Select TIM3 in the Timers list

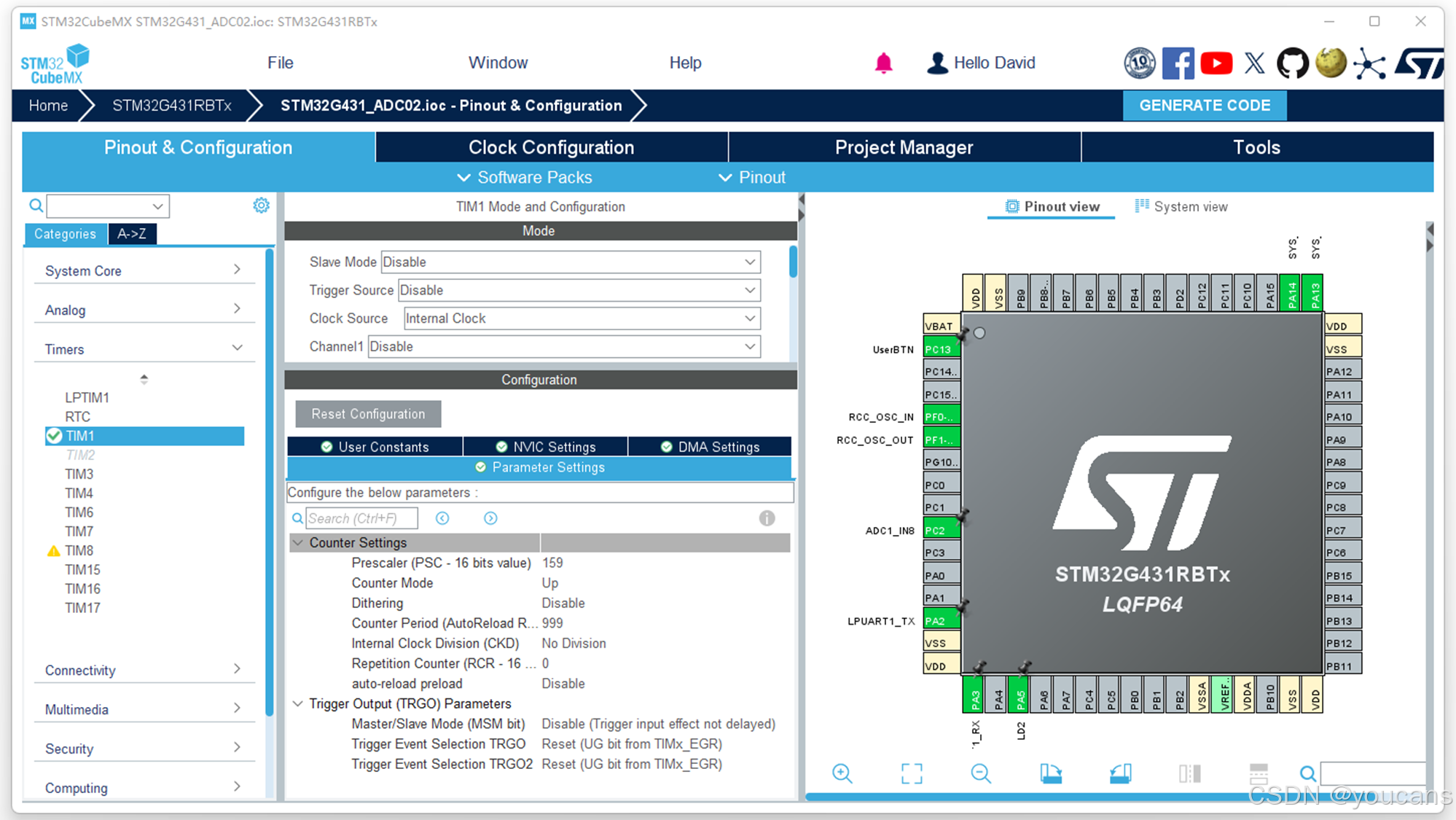(x=79, y=475)
